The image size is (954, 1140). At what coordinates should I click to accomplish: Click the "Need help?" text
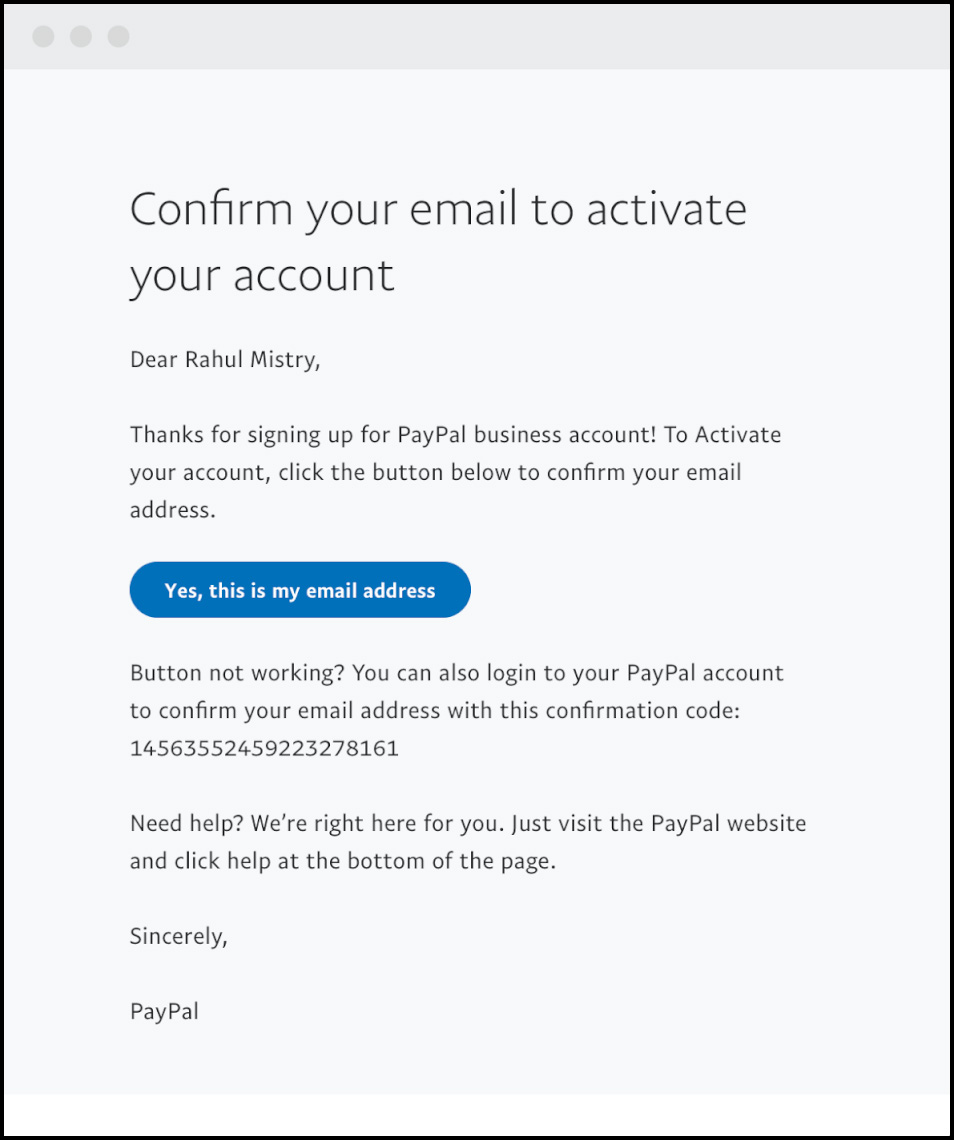[186, 824]
